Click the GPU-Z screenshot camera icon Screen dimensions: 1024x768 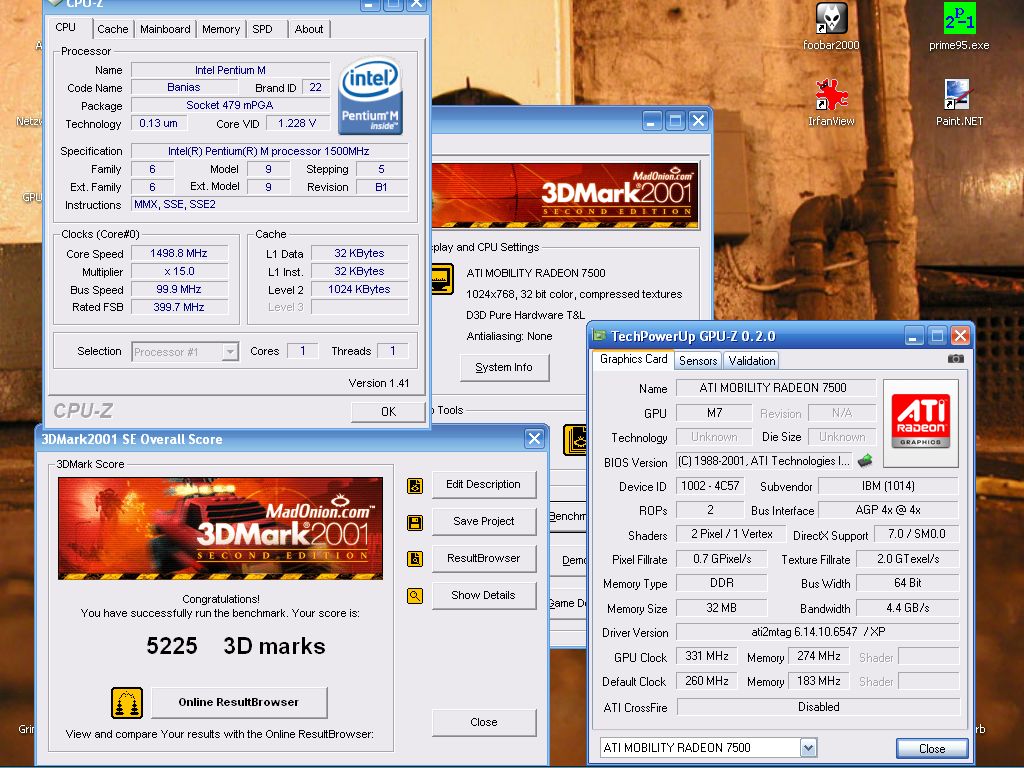pos(955,359)
